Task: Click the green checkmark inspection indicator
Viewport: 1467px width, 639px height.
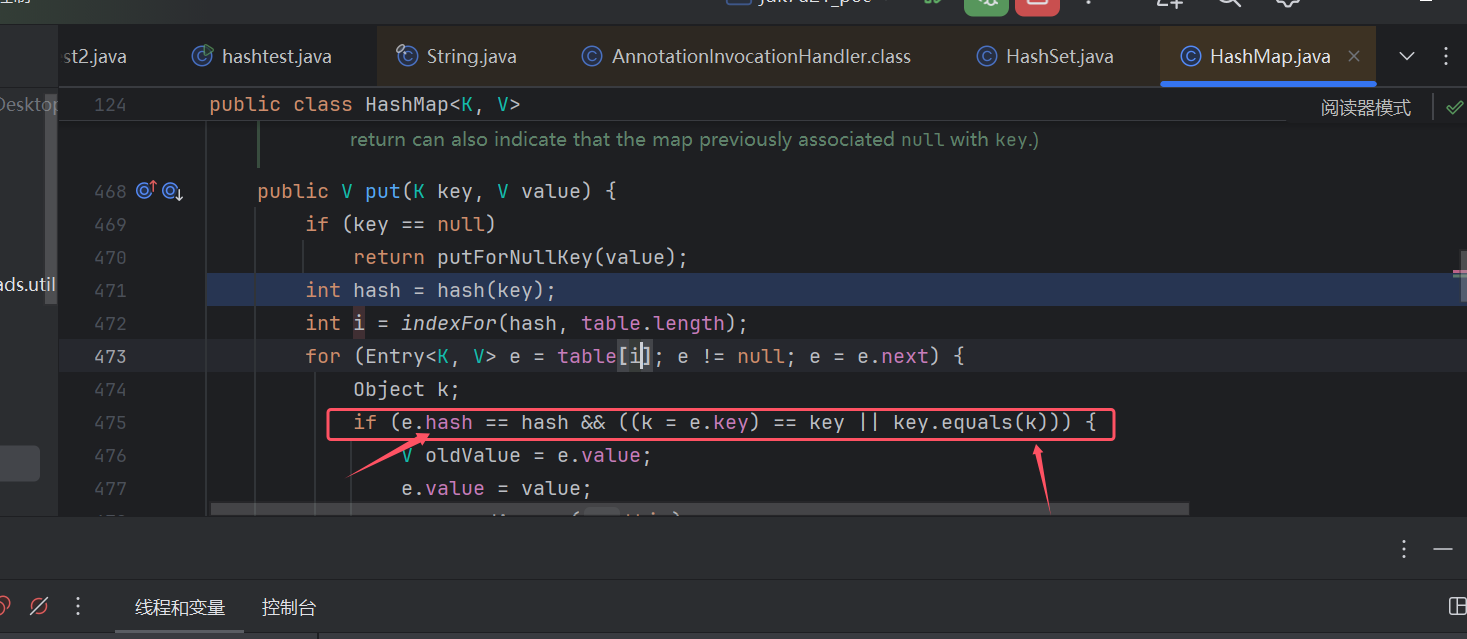Action: 1455,107
